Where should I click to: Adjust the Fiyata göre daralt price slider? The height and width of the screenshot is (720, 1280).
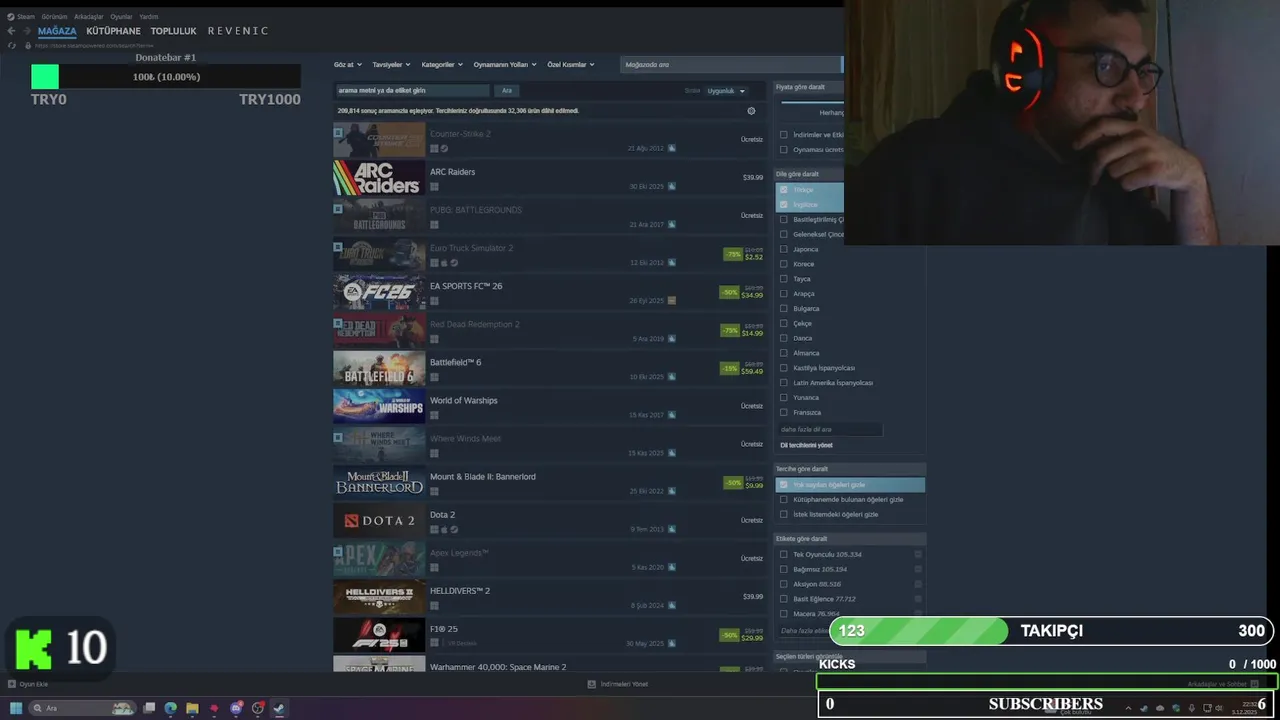point(812,102)
